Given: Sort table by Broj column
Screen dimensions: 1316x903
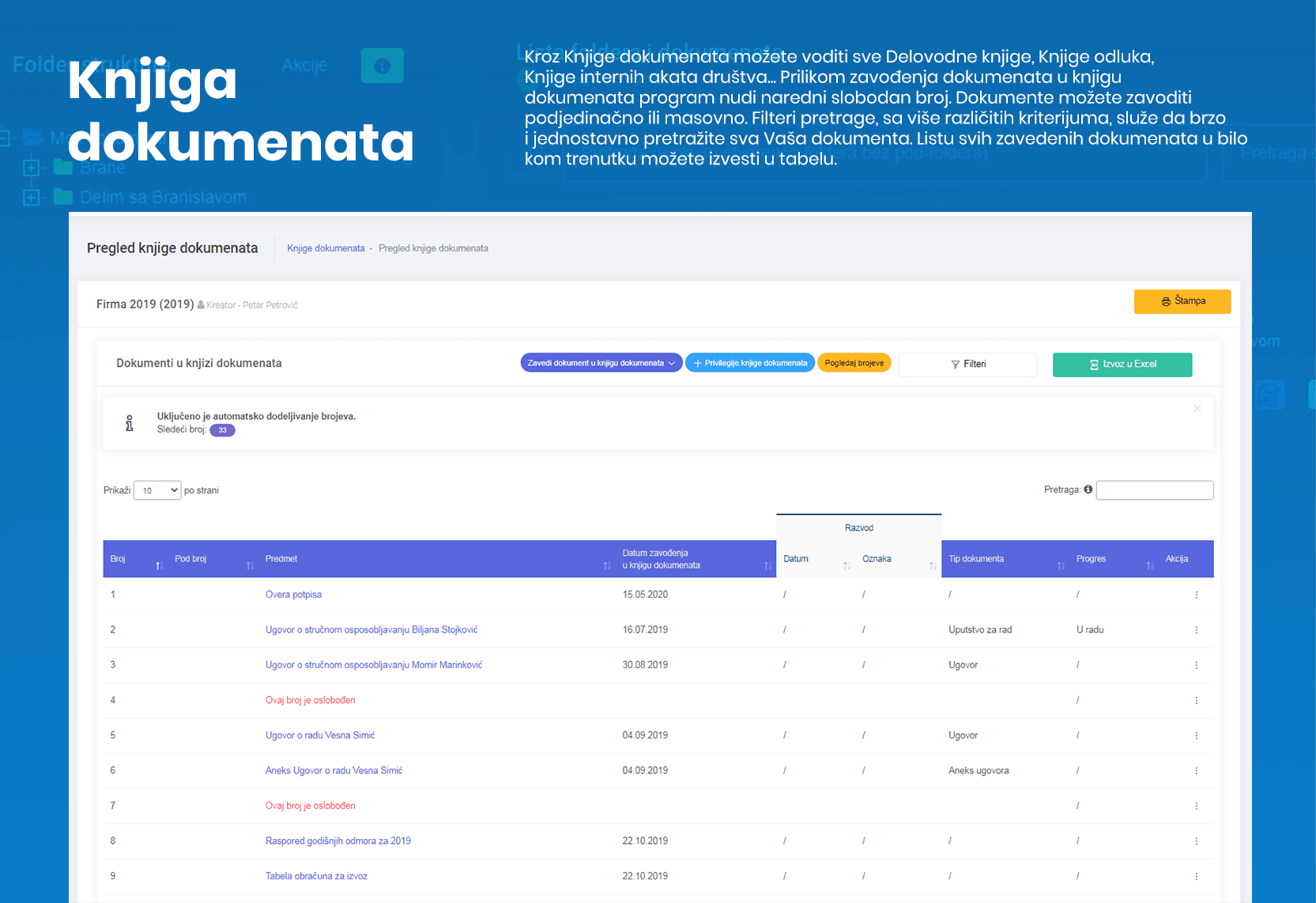Looking at the screenshot, I should point(159,565).
